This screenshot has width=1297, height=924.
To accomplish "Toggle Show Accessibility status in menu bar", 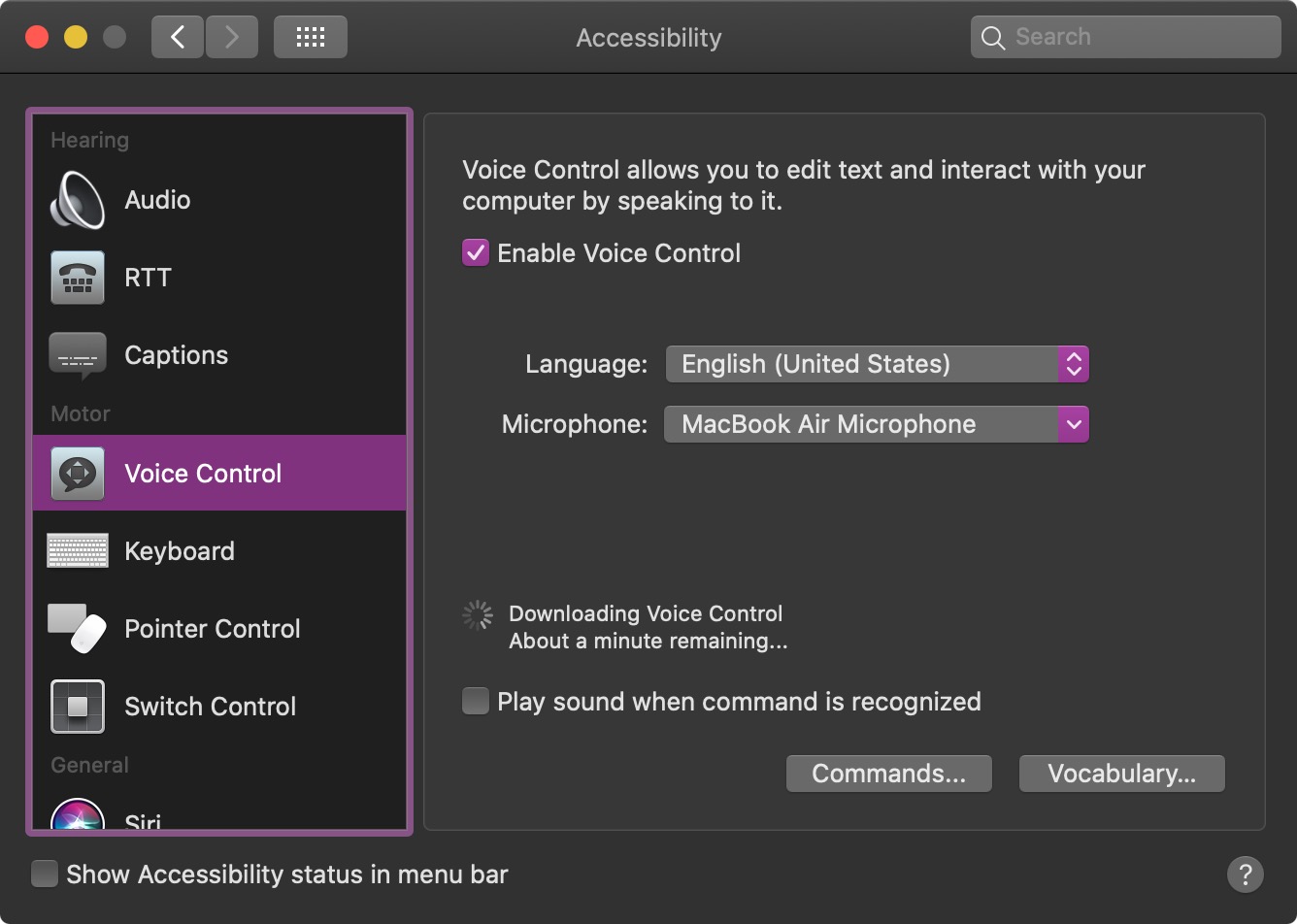I will 45,874.
